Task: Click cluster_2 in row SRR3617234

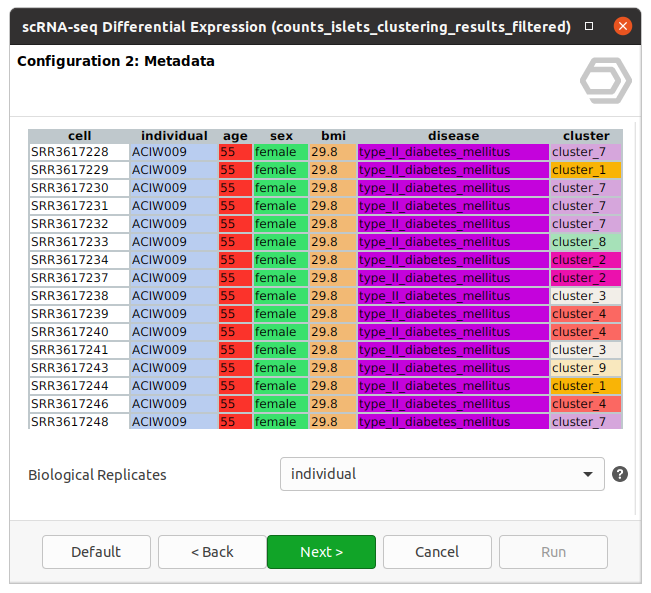Action: [586, 260]
